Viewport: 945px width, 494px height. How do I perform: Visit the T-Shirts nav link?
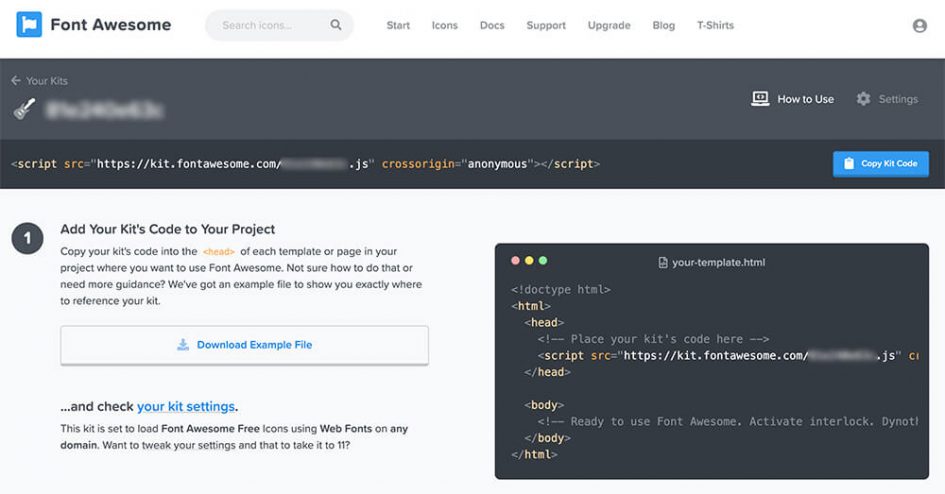click(715, 25)
